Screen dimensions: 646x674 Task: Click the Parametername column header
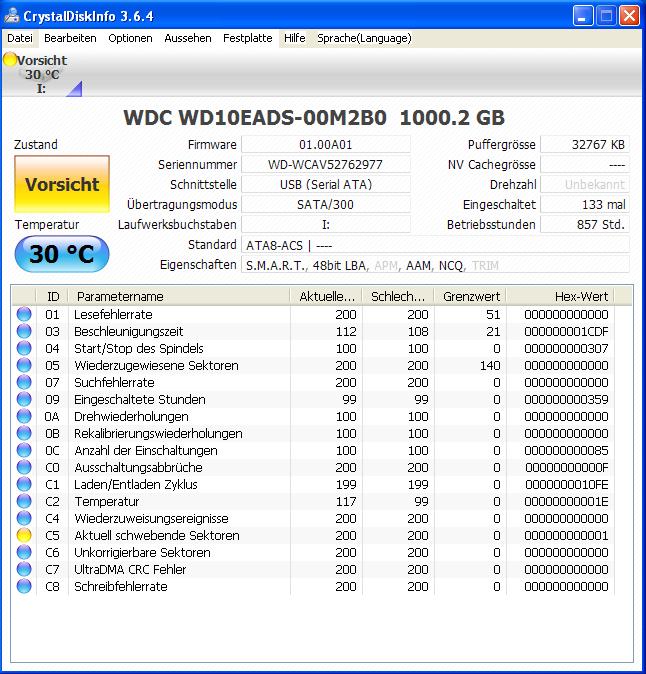tap(179, 296)
